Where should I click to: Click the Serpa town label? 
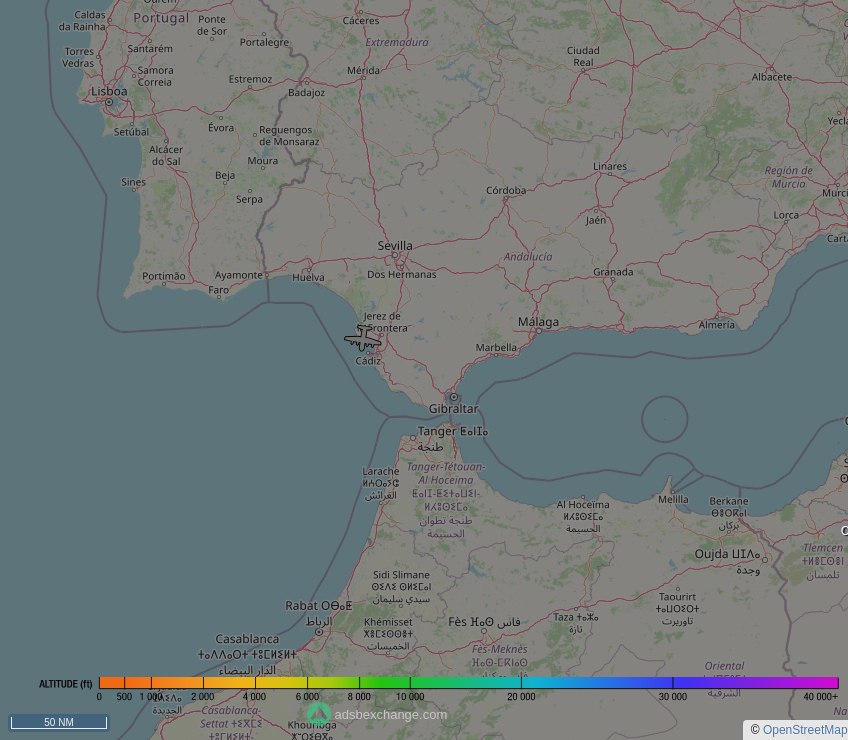pos(249,200)
